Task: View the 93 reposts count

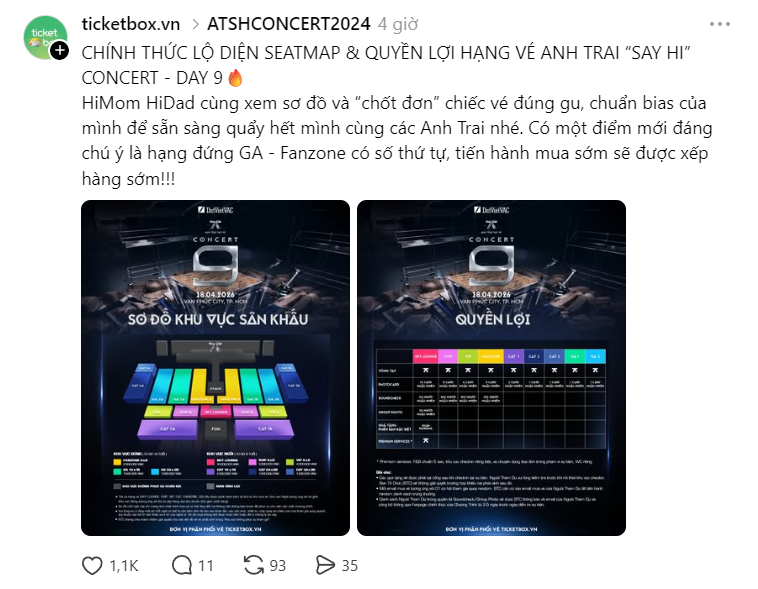Action: click(x=277, y=565)
